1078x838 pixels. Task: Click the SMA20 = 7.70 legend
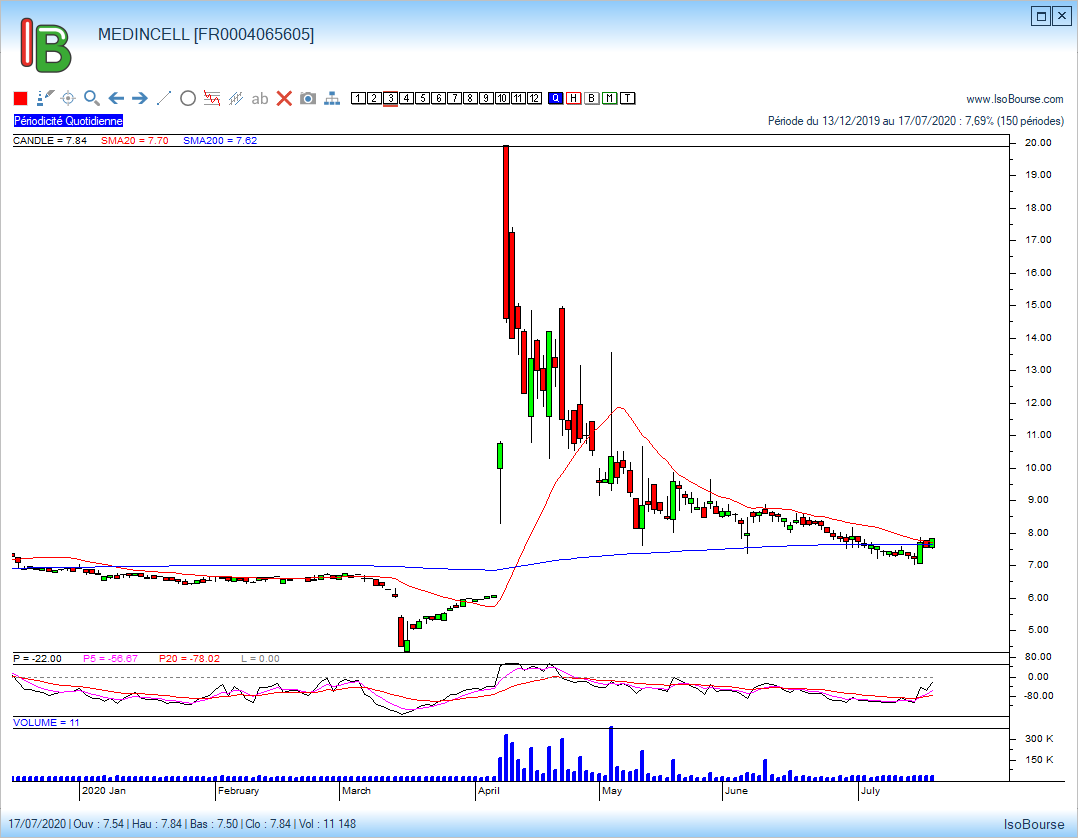pos(135,140)
